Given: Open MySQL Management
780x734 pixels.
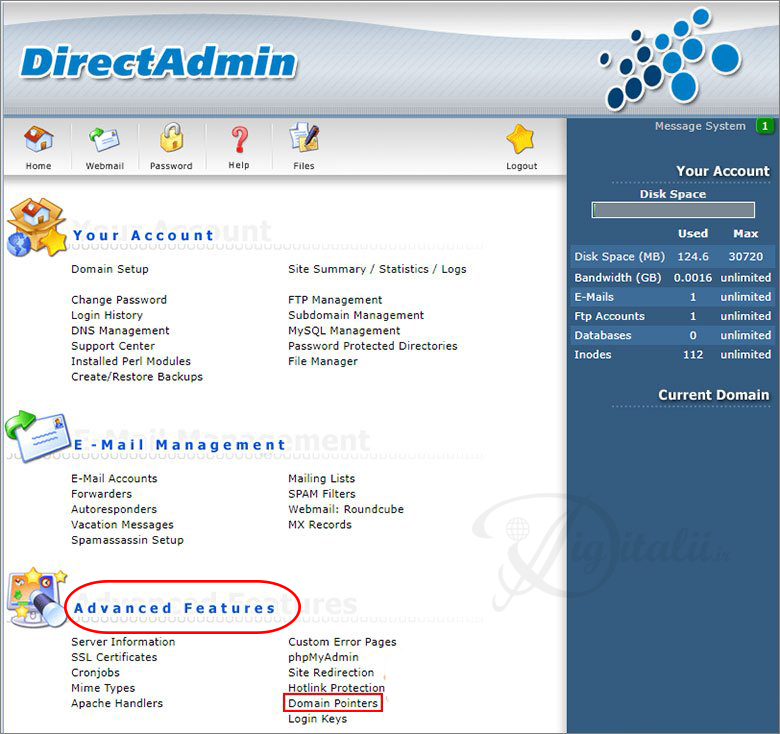Looking at the screenshot, I should point(344,331).
